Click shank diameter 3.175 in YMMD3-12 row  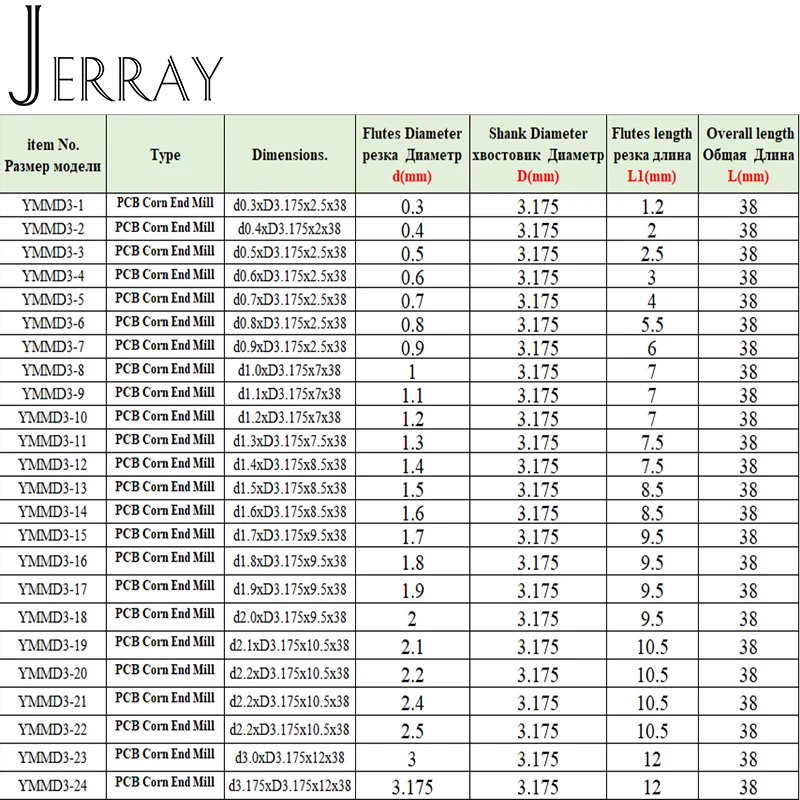coord(538,466)
